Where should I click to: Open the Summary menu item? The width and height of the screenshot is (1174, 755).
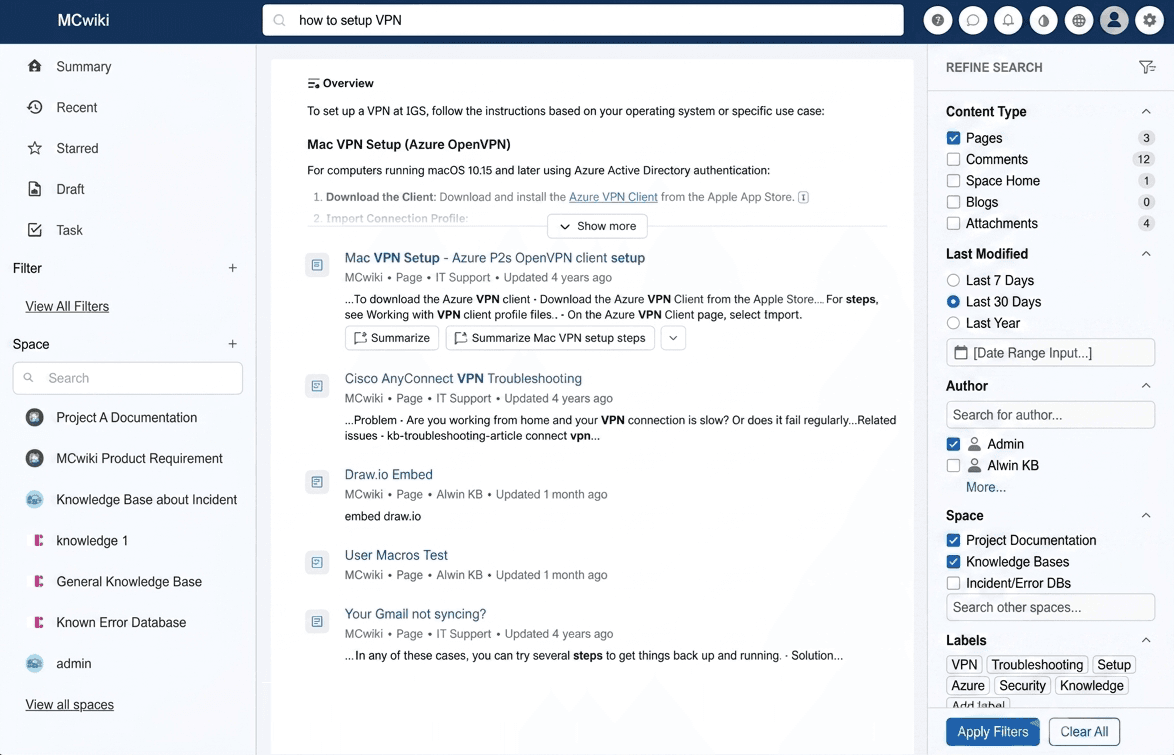[x=84, y=67]
